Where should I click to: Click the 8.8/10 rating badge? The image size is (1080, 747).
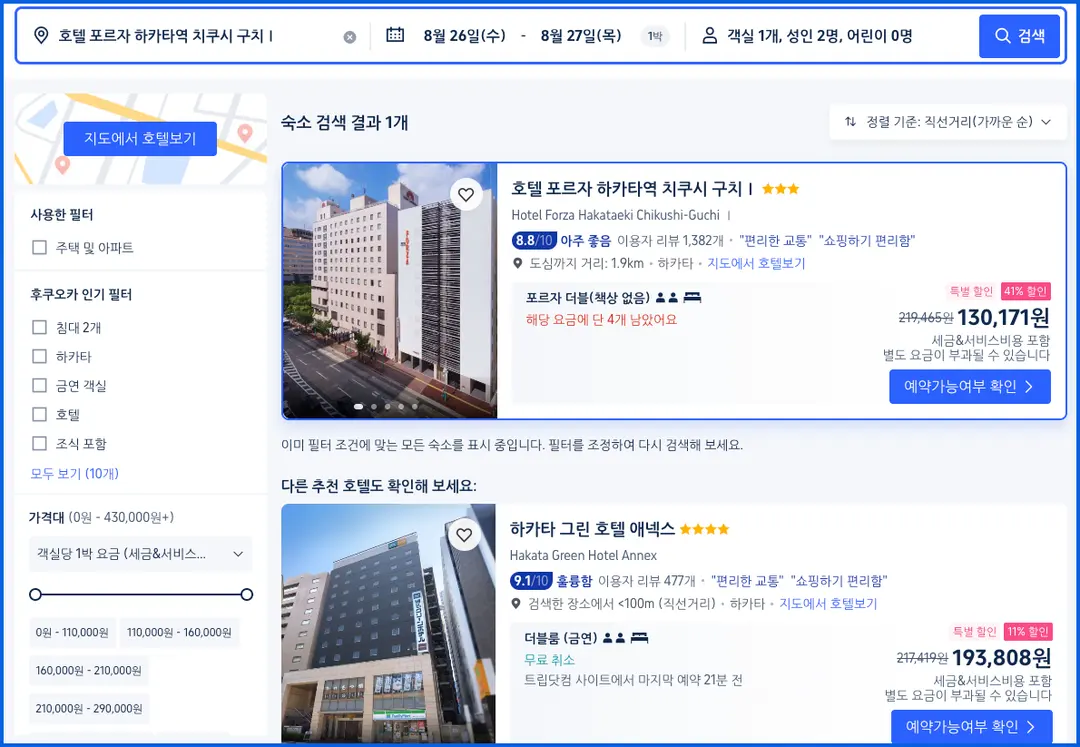pos(534,240)
